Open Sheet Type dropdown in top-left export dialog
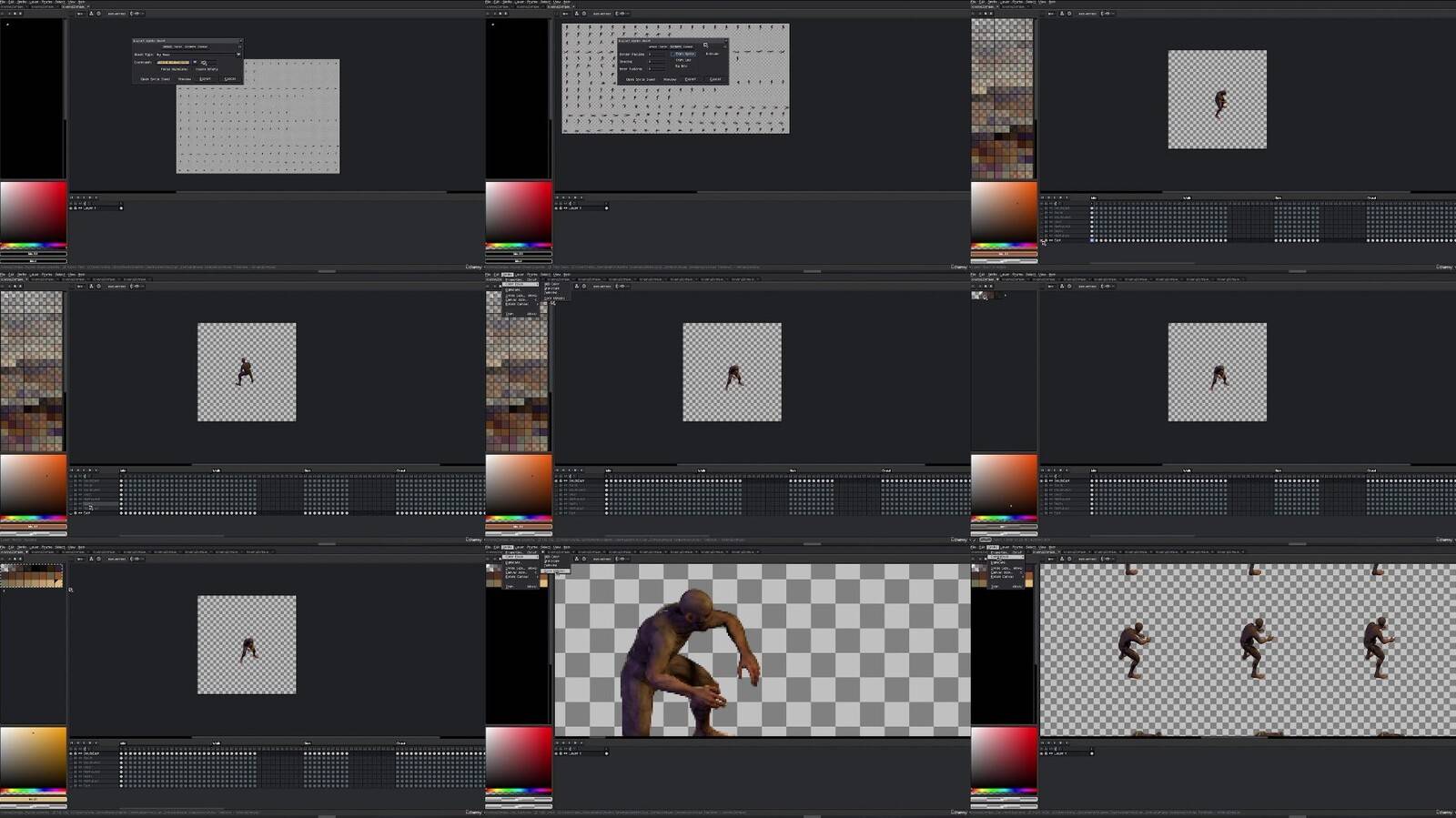This screenshot has height=818, width=1456. coord(197,55)
